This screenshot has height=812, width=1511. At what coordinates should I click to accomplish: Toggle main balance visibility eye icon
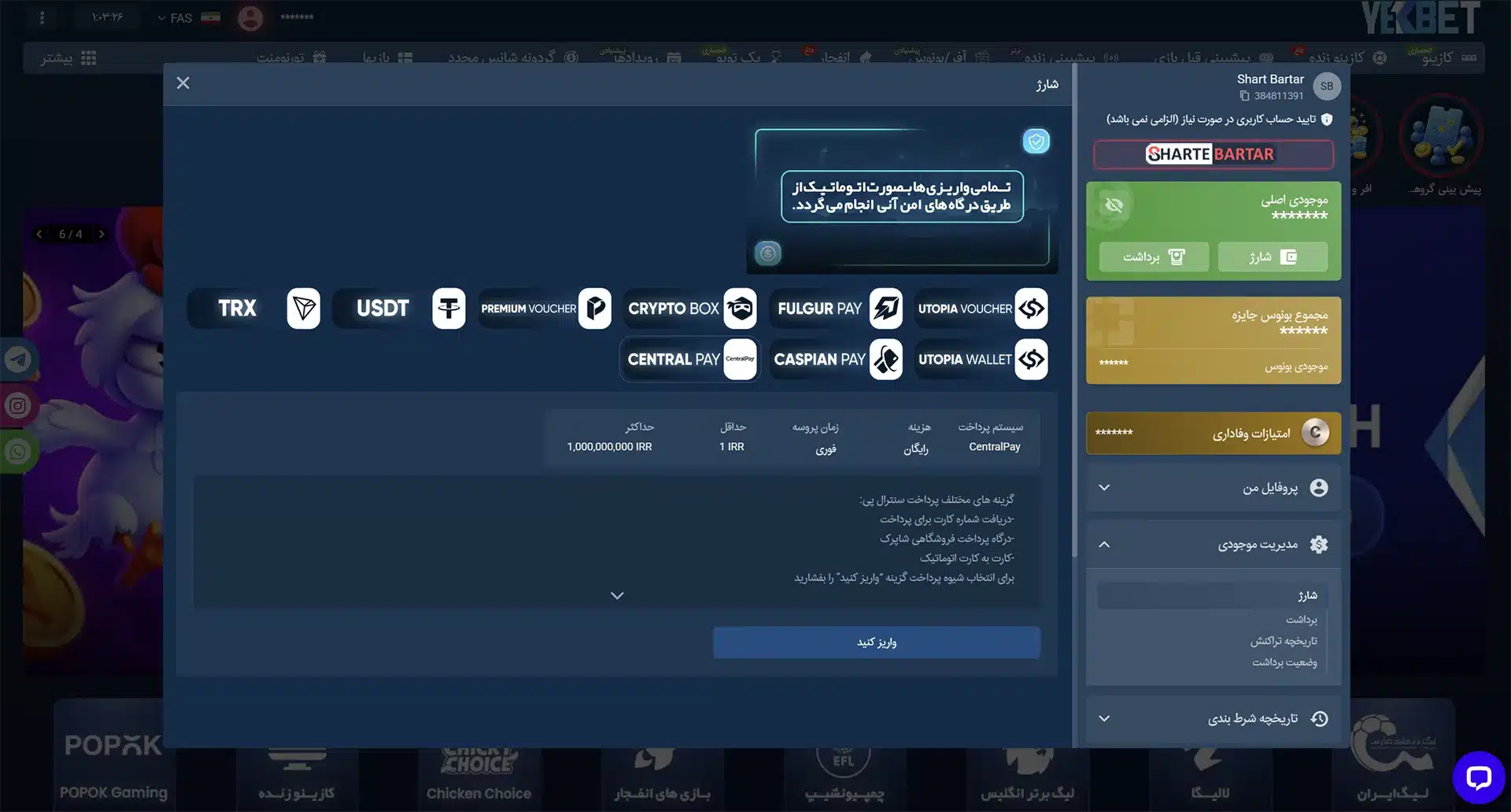(1114, 206)
